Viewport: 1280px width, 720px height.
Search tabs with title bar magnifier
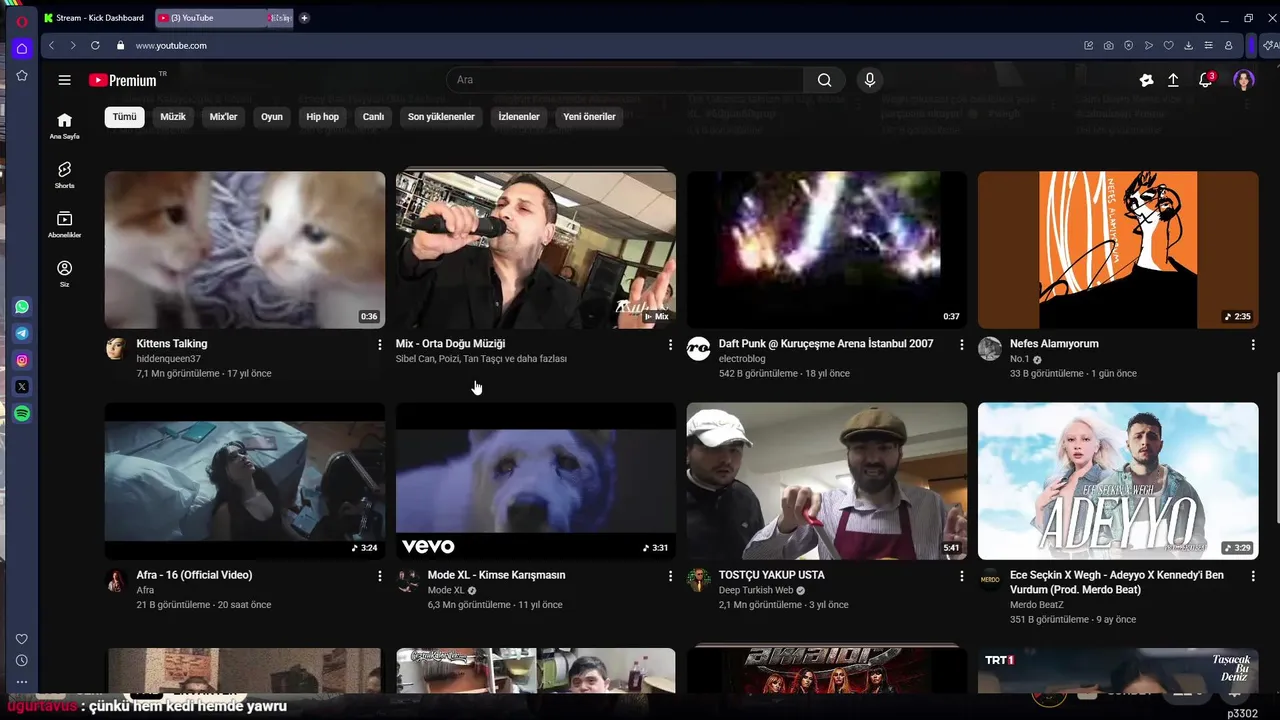click(1200, 18)
